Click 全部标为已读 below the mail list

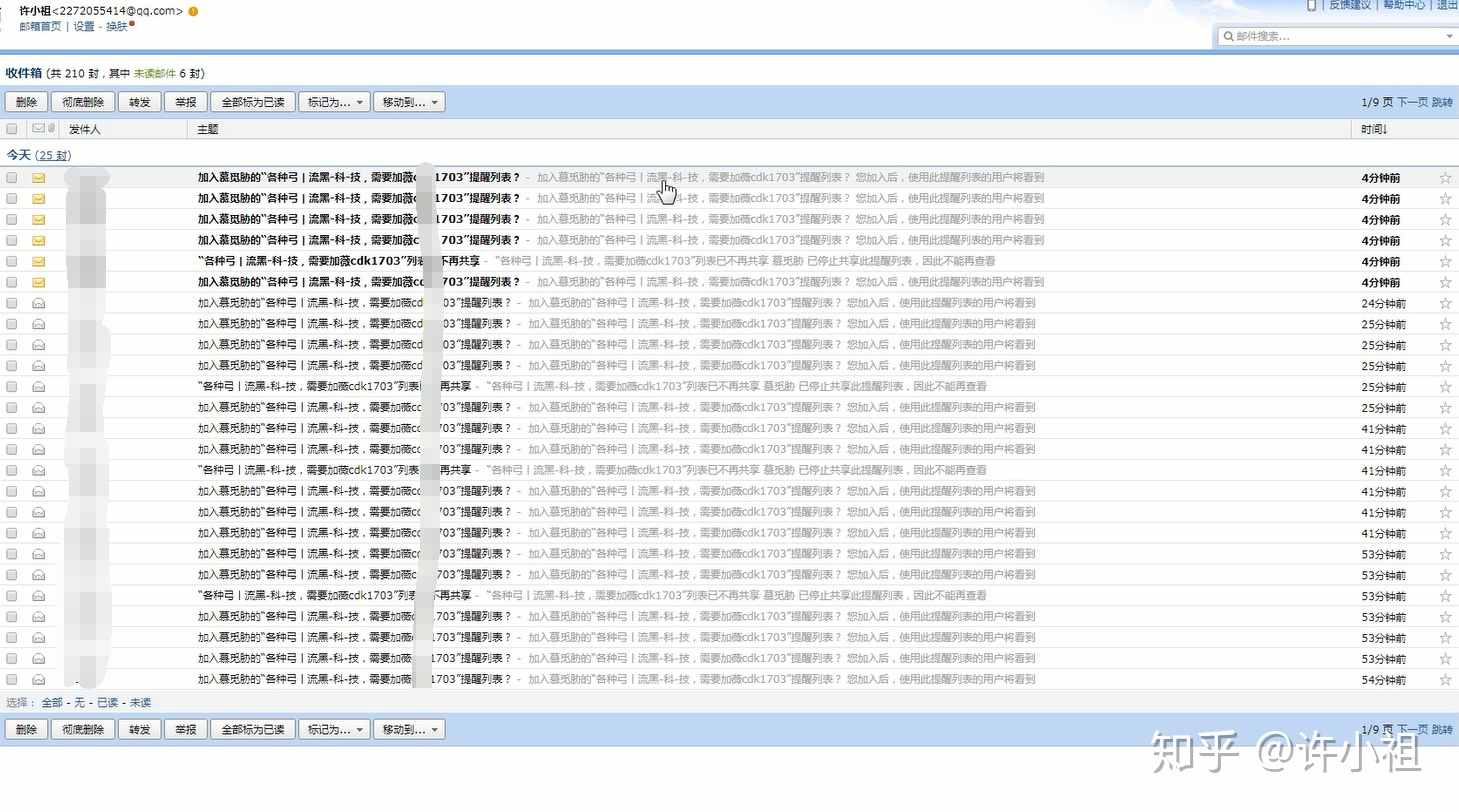(x=253, y=729)
